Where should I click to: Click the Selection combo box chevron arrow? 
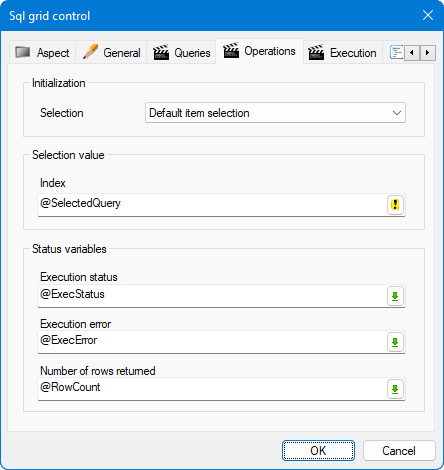coord(397,113)
